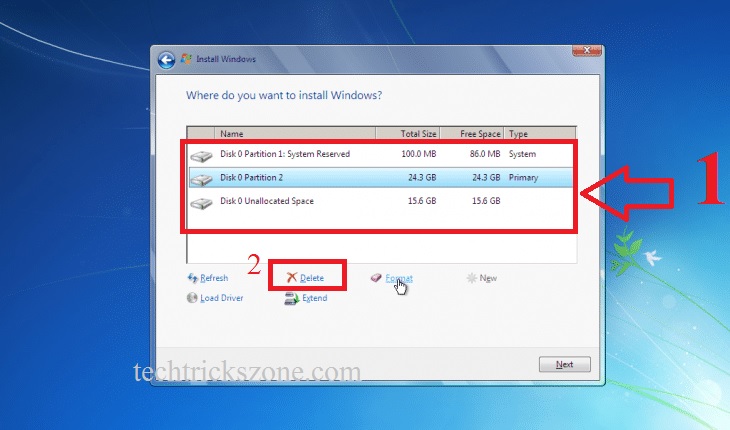Screen dimensions: 730x430
Task: Click the Type column header
Action: (538, 133)
